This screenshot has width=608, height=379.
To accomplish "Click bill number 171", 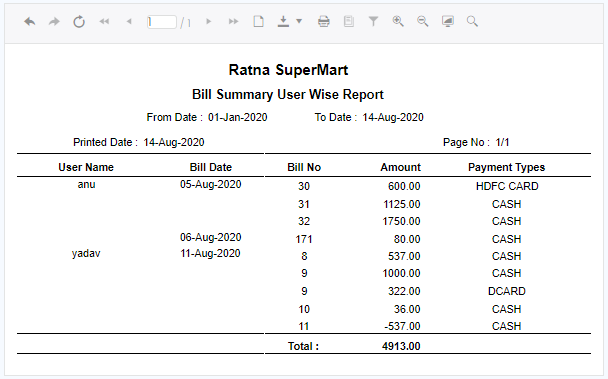I will pos(304,239).
